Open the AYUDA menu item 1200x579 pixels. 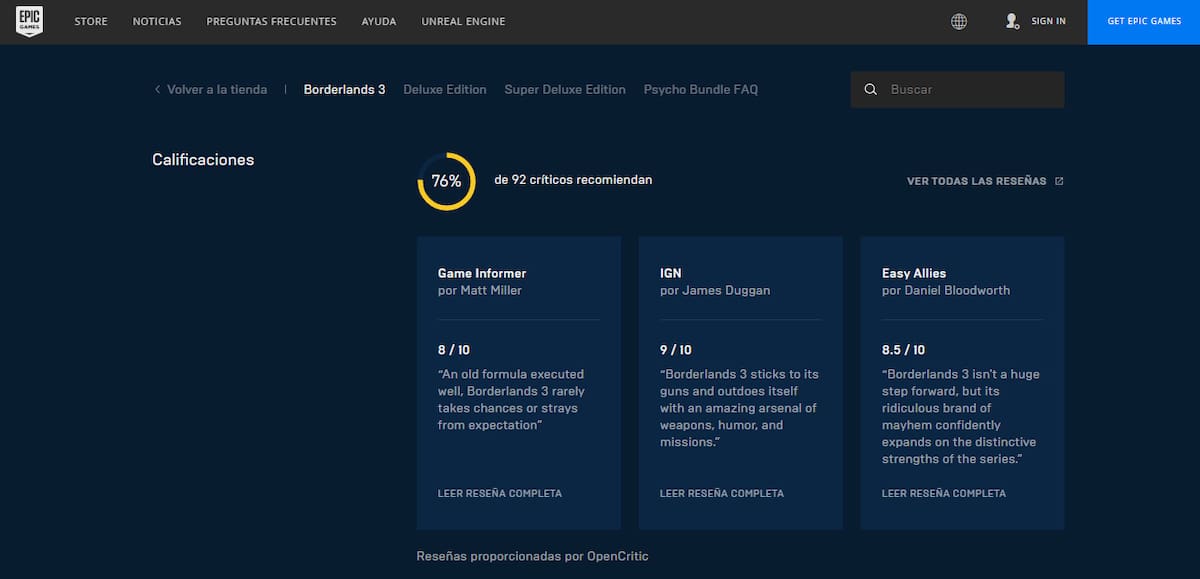pyautogui.click(x=379, y=21)
